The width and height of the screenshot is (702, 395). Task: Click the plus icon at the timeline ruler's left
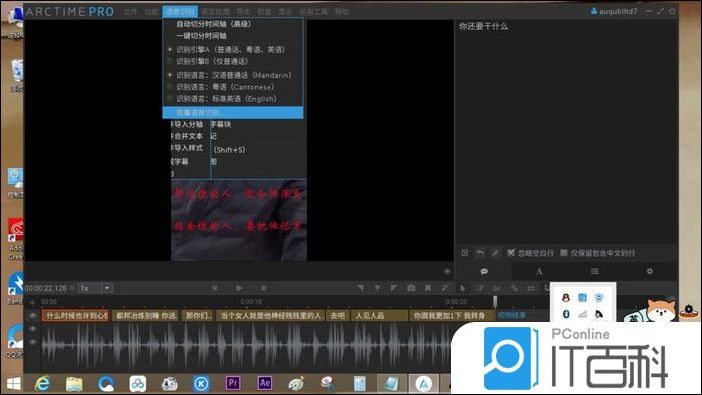point(32,302)
